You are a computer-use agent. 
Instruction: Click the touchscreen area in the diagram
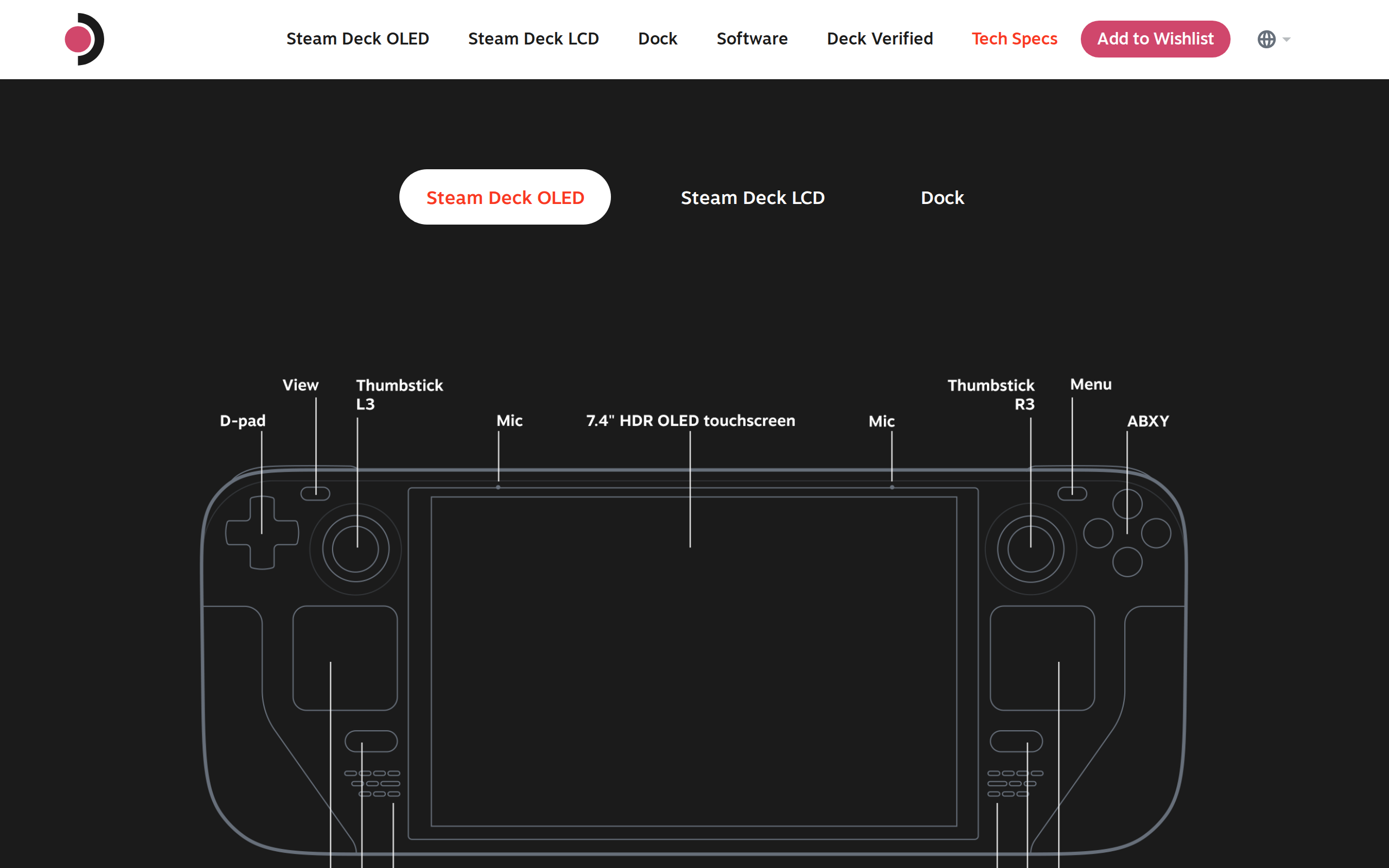click(694, 661)
